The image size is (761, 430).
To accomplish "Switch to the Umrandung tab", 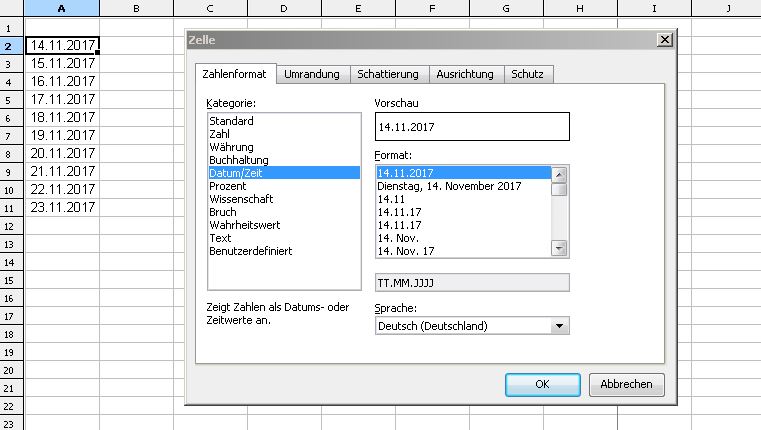I will (x=311, y=74).
